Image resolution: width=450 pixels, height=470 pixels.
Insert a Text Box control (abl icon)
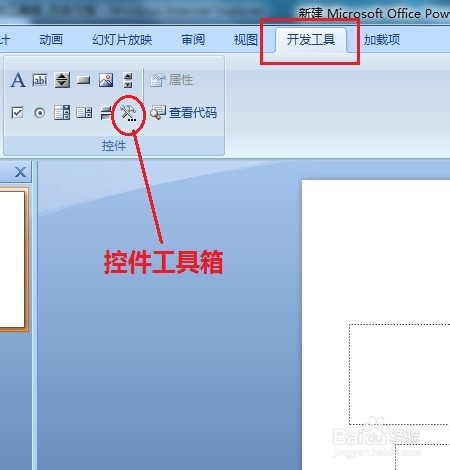click(40, 80)
